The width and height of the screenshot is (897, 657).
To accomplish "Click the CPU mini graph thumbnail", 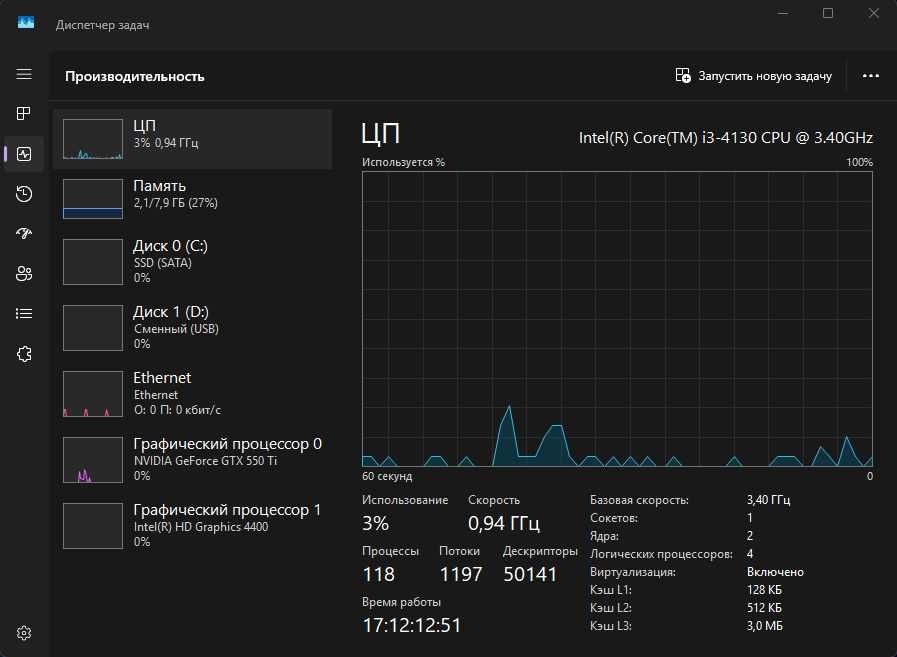I will 93,139.
